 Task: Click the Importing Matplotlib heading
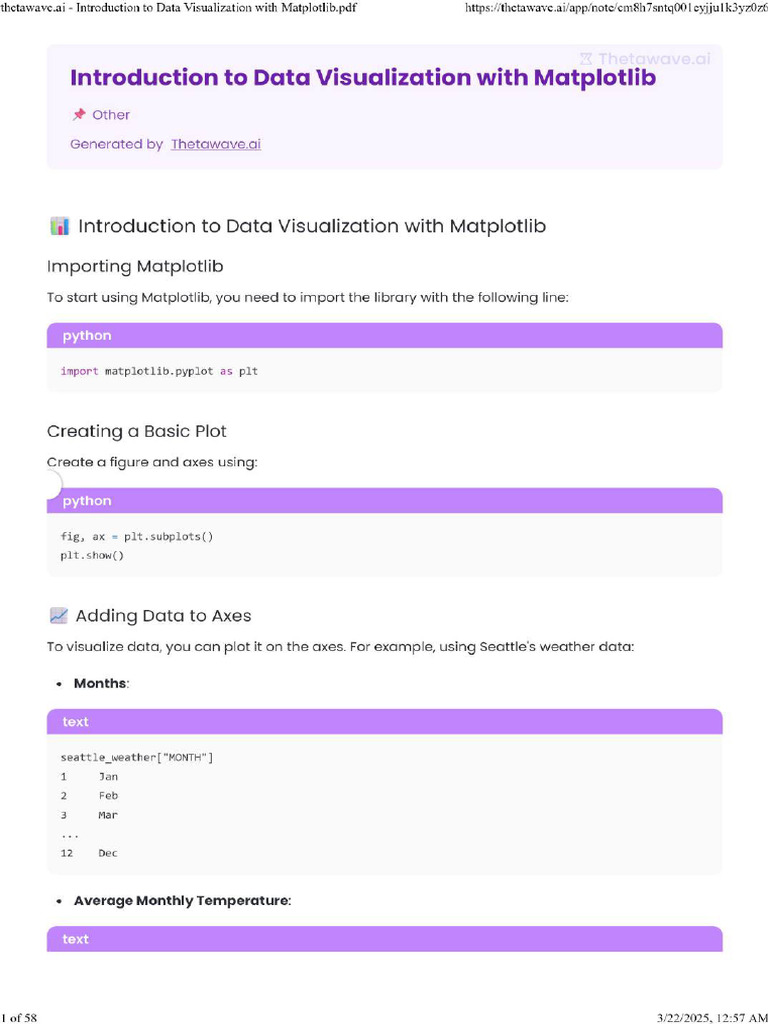(x=135, y=266)
